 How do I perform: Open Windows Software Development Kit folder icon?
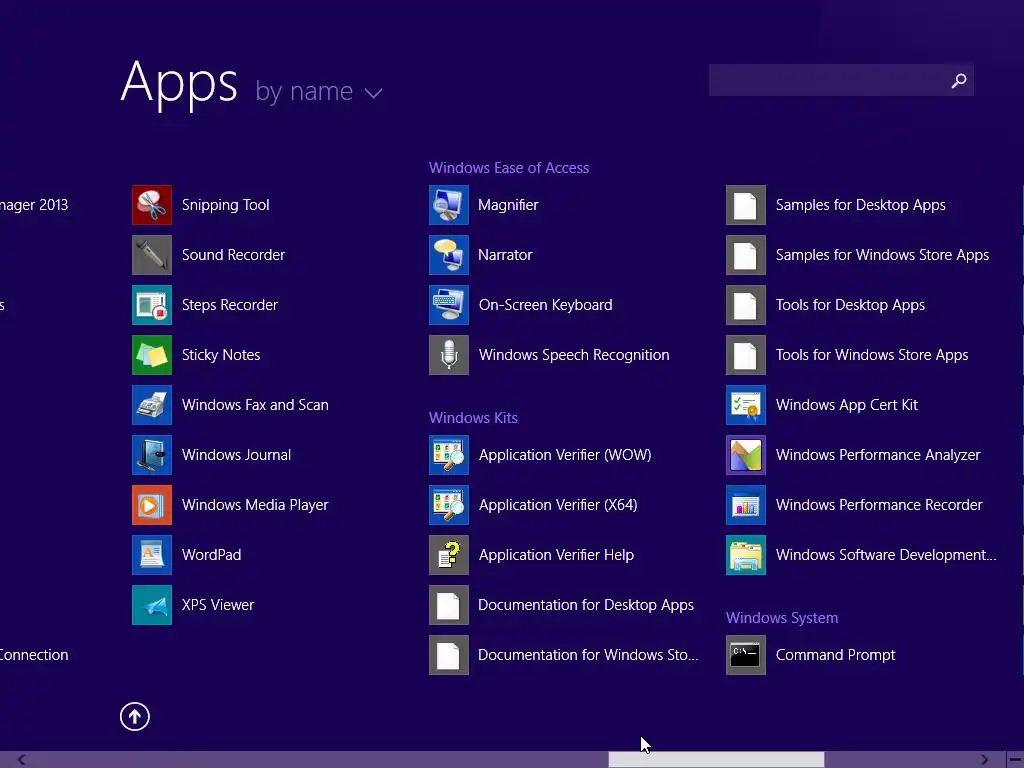746,555
